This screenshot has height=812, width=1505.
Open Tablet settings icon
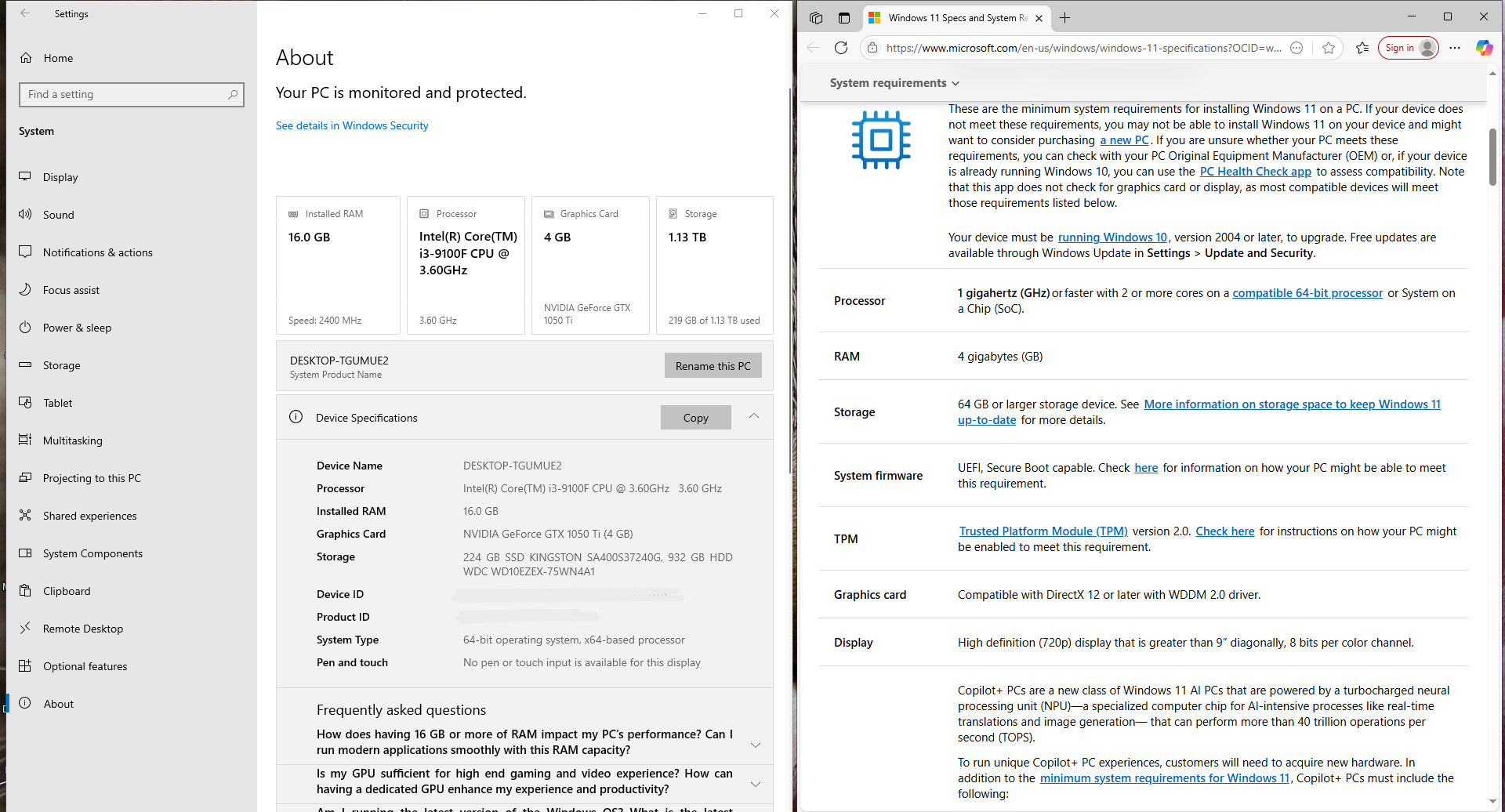(x=25, y=402)
